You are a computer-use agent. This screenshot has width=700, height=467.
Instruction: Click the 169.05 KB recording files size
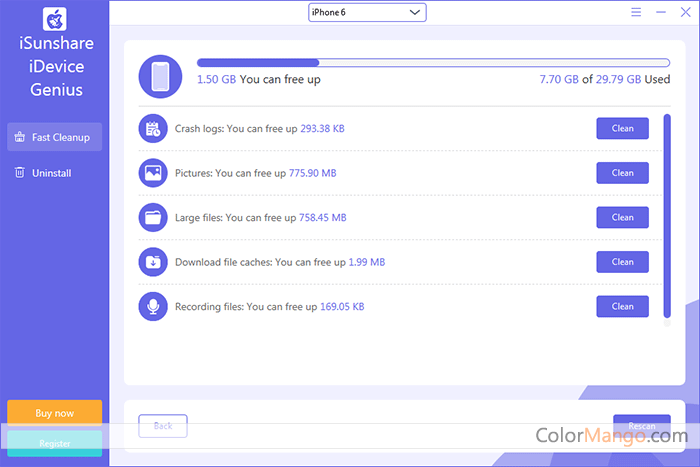pyautogui.click(x=342, y=307)
